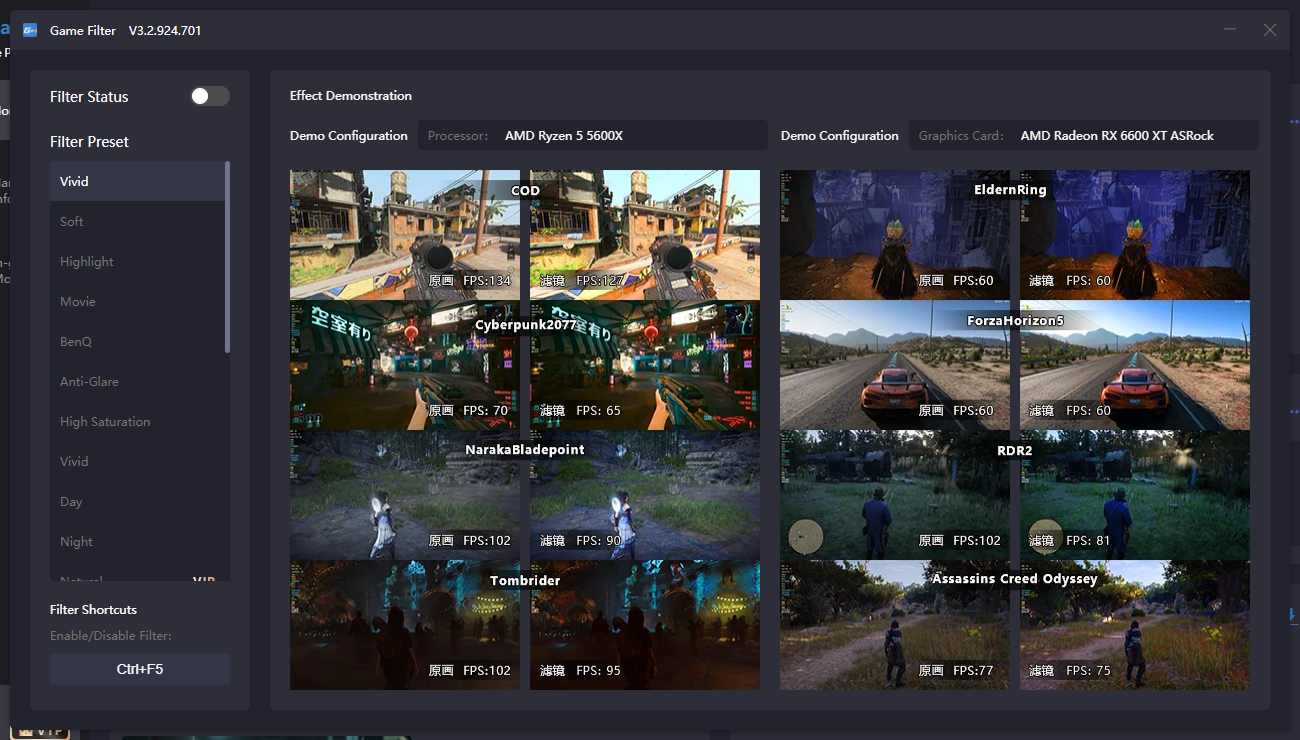Open Cyberpunk2077 filtered thumbnail with FPS: 65
The width and height of the screenshot is (1300, 740).
click(x=645, y=365)
